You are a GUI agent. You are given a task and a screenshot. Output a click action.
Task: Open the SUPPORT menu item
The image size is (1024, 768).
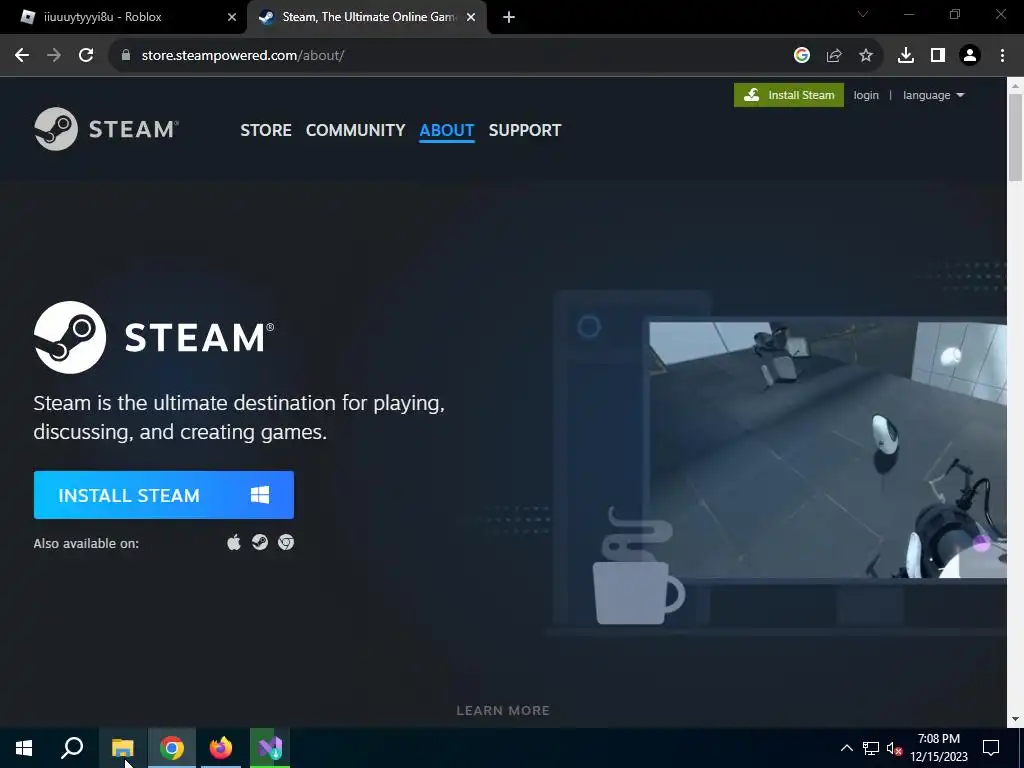click(525, 130)
